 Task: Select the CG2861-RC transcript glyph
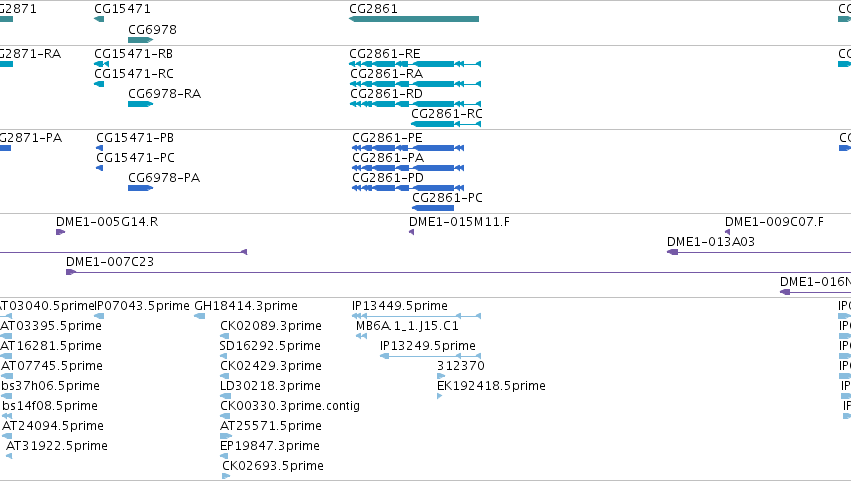(446, 124)
